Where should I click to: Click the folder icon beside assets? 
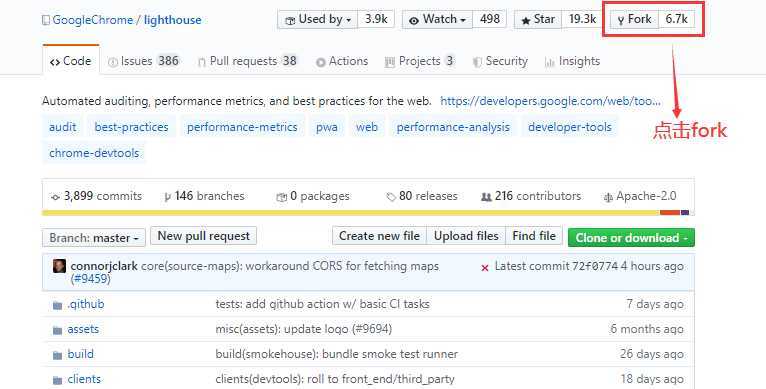(57, 330)
